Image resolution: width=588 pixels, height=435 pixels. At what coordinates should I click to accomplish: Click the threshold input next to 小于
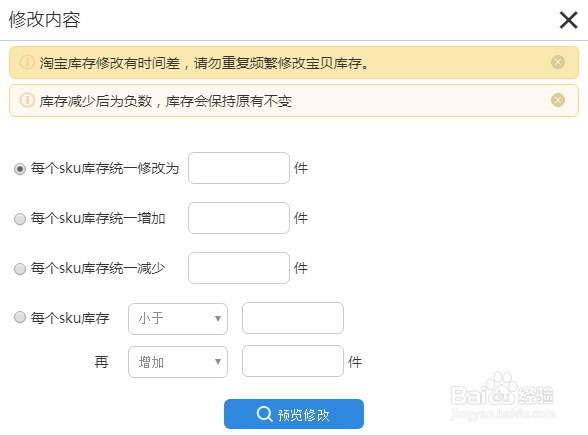pos(293,318)
